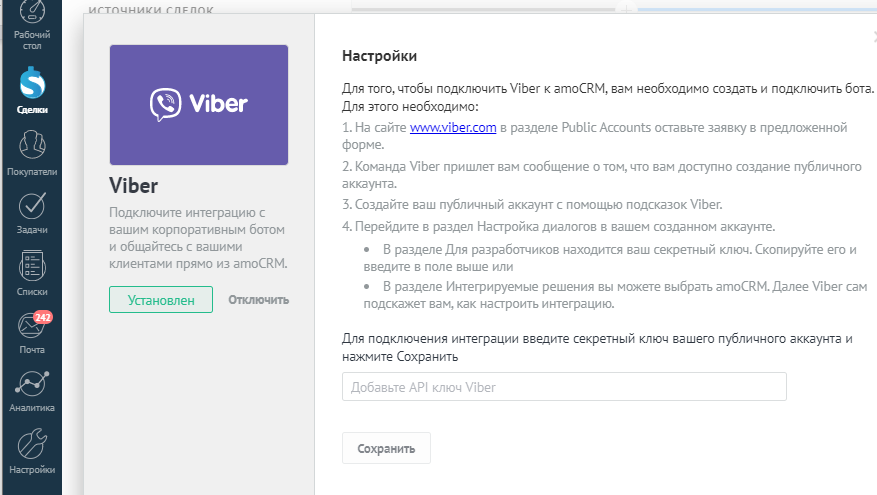
Task: Open the Рабочий стол dashboard icon
Action: [32, 25]
